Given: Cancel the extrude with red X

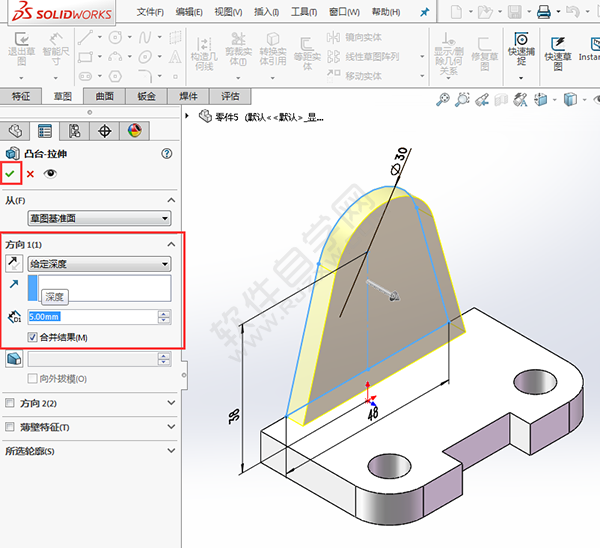Looking at the screenshot, I should [x=30, y=174].
